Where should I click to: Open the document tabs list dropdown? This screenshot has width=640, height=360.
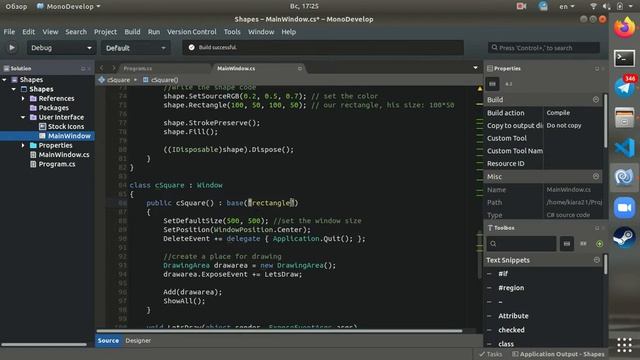tap(476, 68)
